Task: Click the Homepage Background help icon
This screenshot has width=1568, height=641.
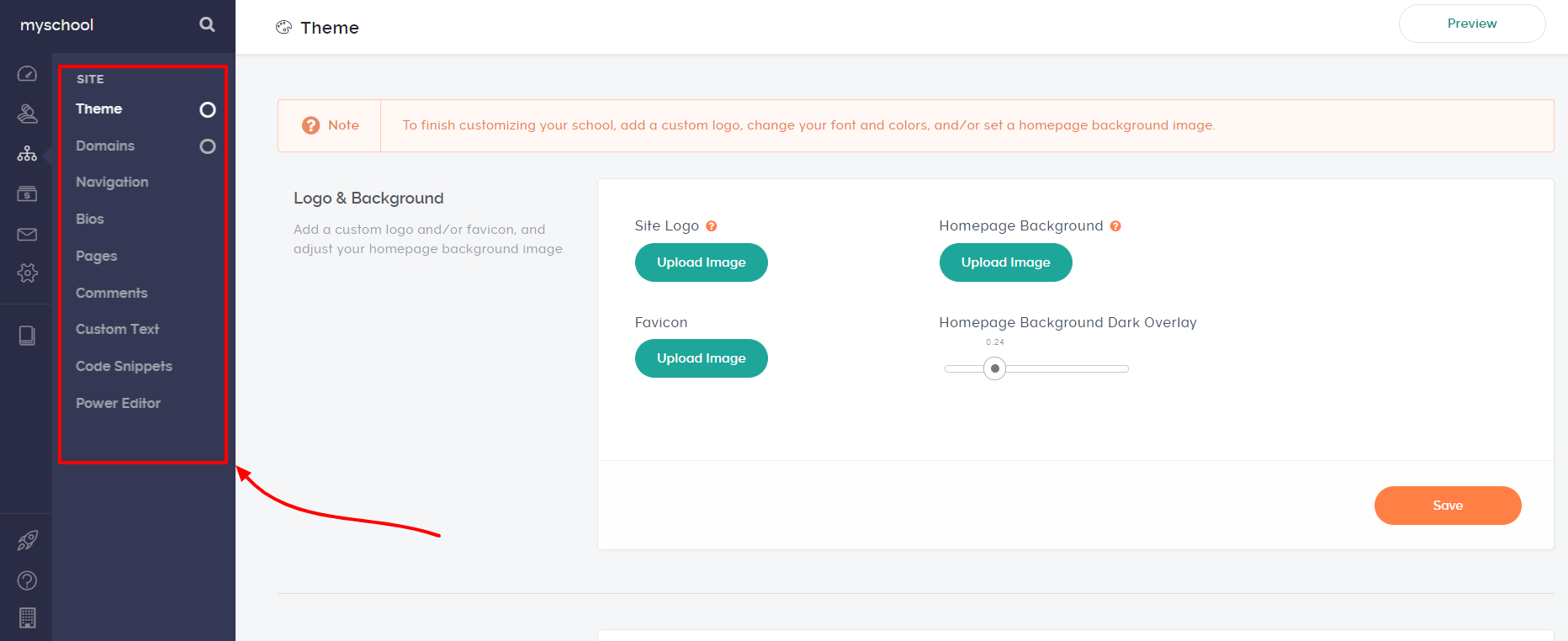Action: (1115, 226)
